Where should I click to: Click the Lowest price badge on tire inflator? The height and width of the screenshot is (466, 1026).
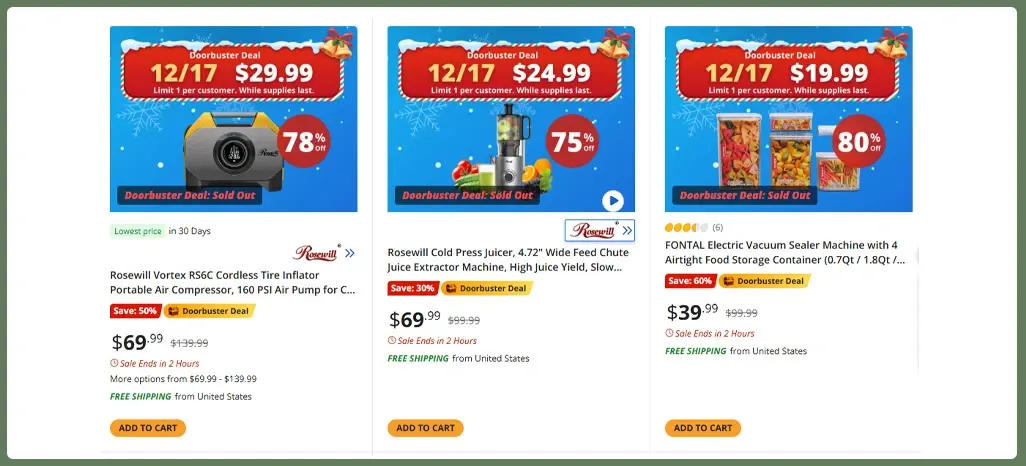137,231
